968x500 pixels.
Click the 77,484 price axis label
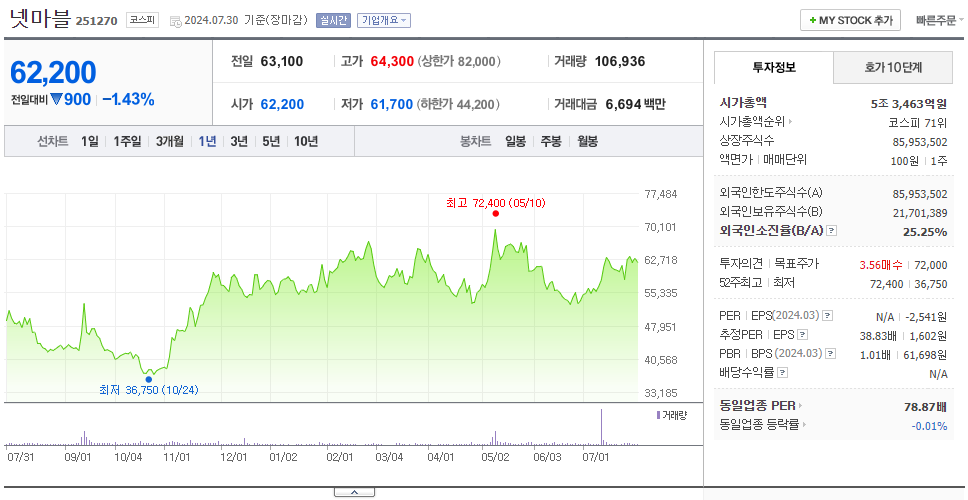661,194
